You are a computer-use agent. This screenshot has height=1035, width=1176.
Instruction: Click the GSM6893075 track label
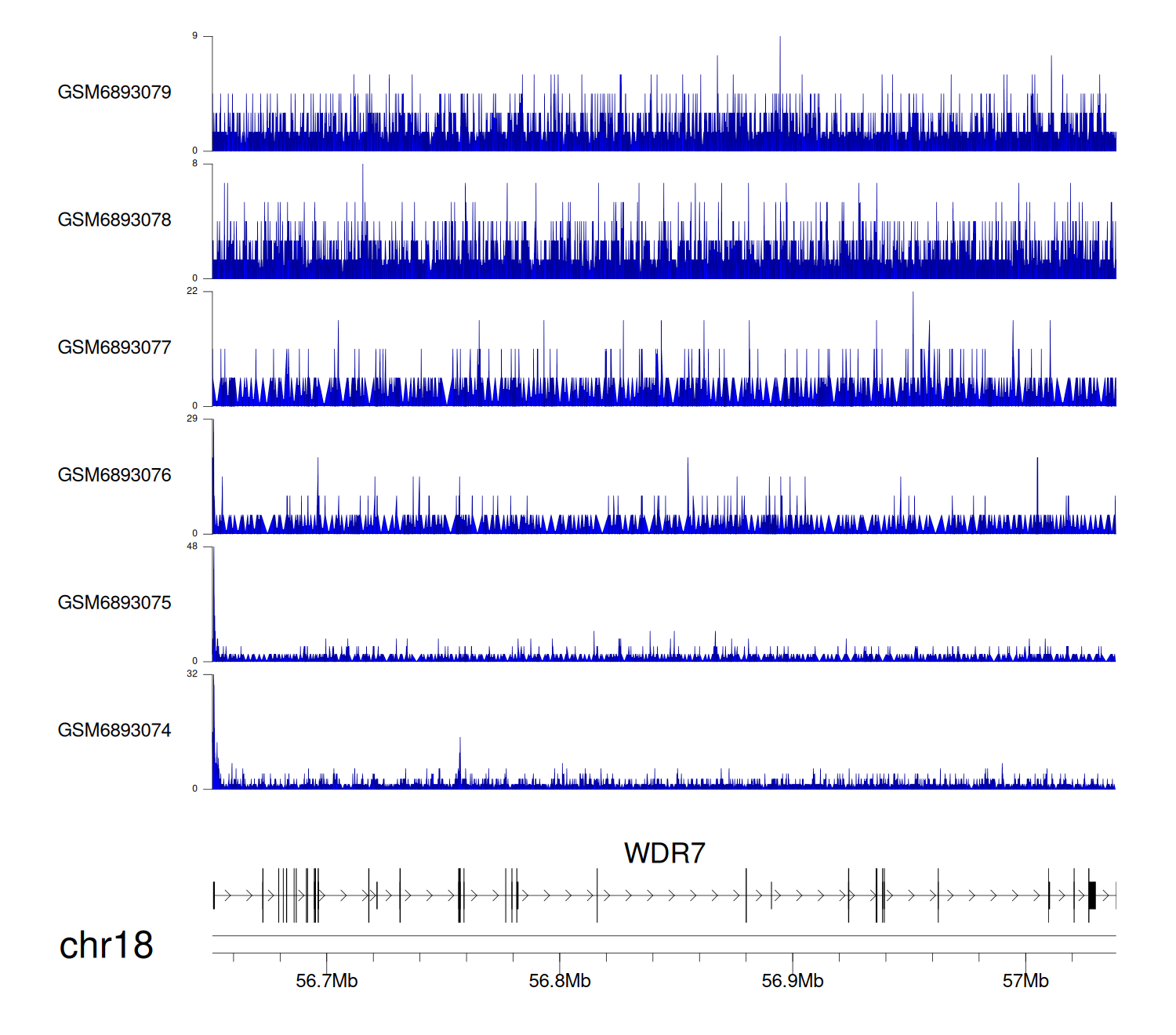tap(114, 603)
